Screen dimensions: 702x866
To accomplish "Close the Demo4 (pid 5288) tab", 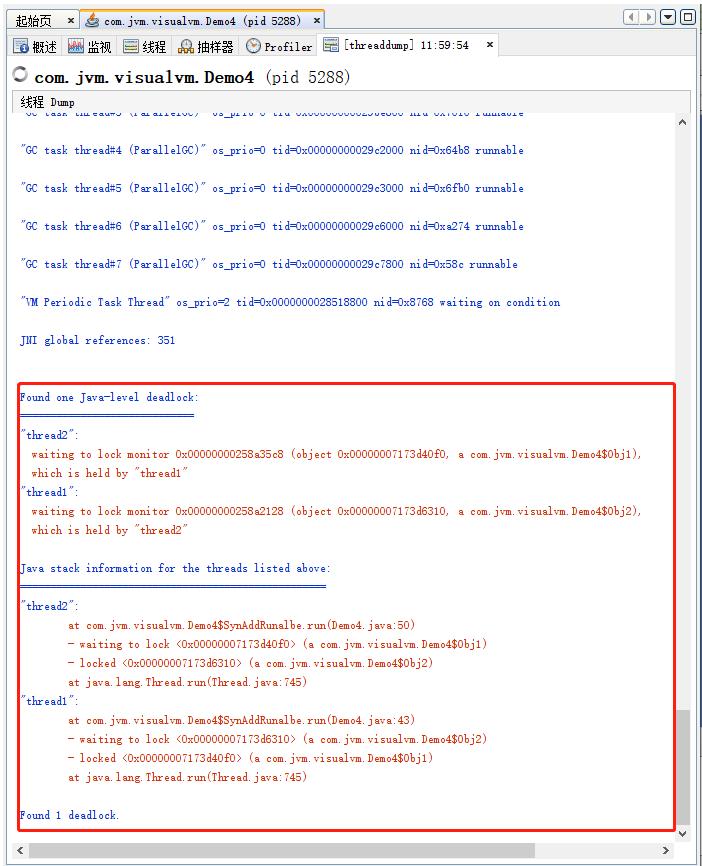I will (x=316, y=20).
